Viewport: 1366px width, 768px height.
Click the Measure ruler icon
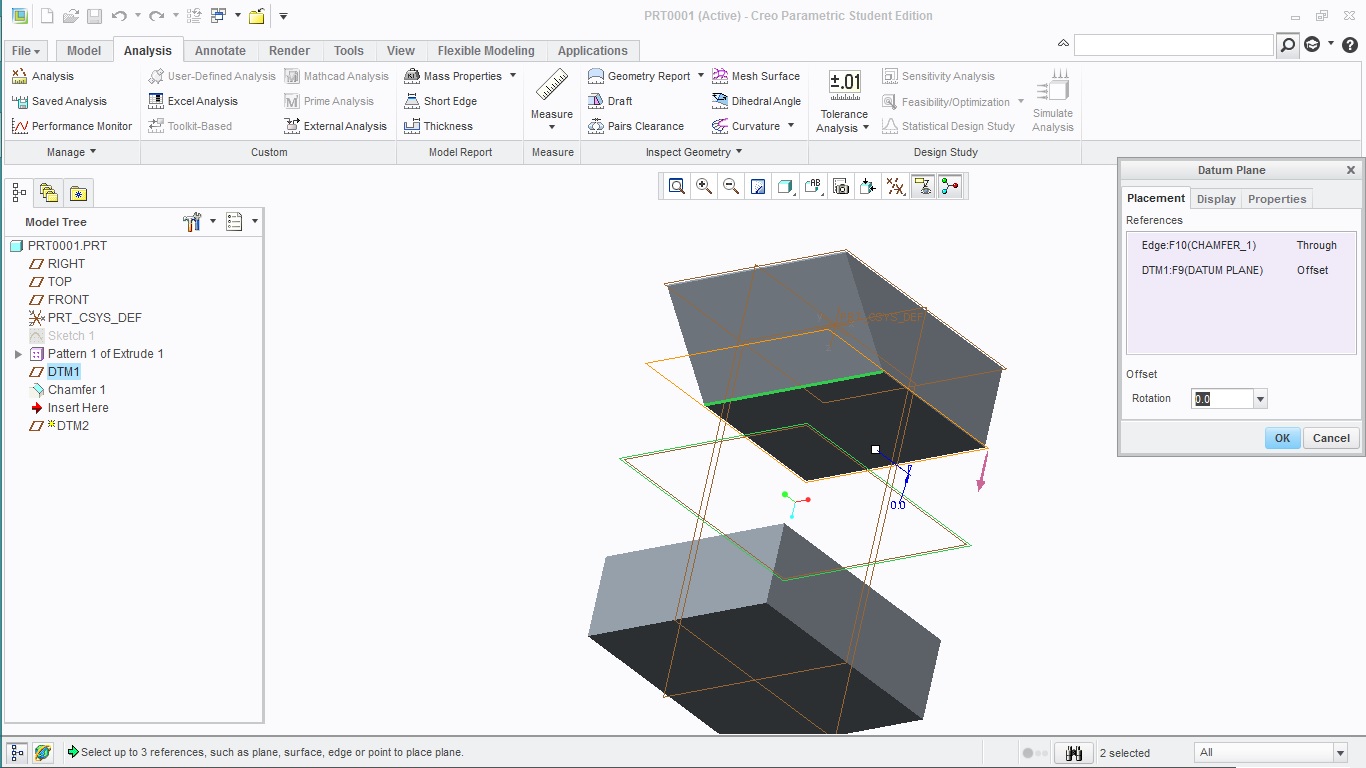(552, 86)
